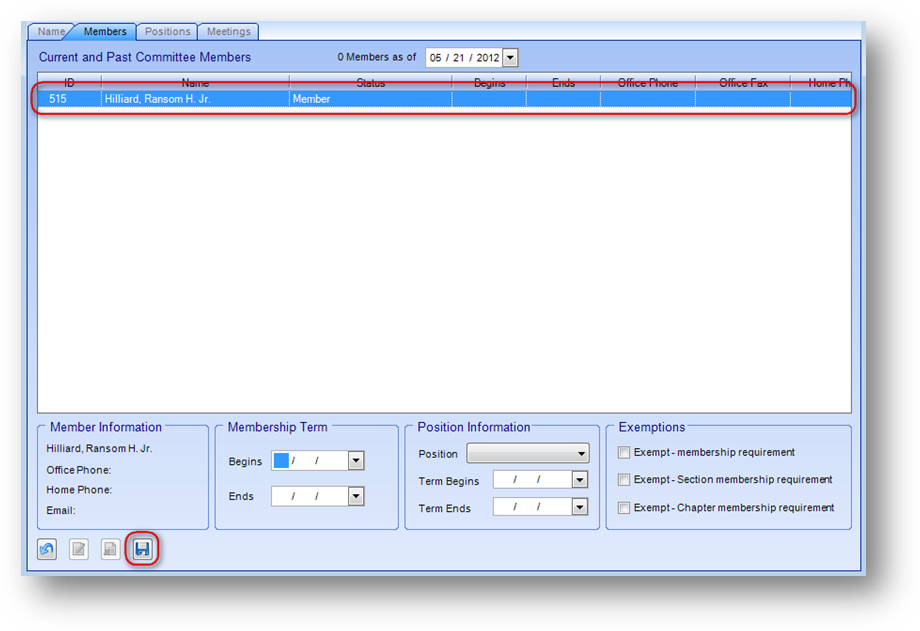Switch to the Name tab
Viewport: 920px width, 631px height.
pyautogui.click(x=51, y=32)
